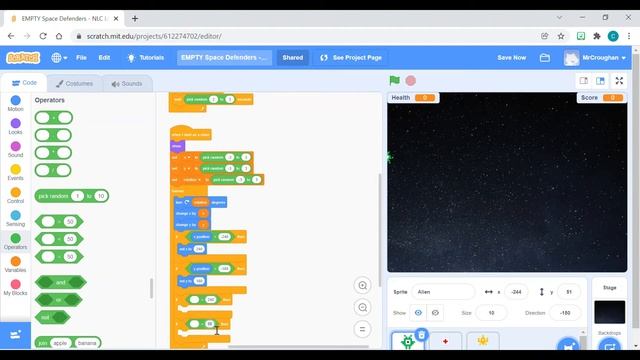Click See Project Page

pos(351,58)
